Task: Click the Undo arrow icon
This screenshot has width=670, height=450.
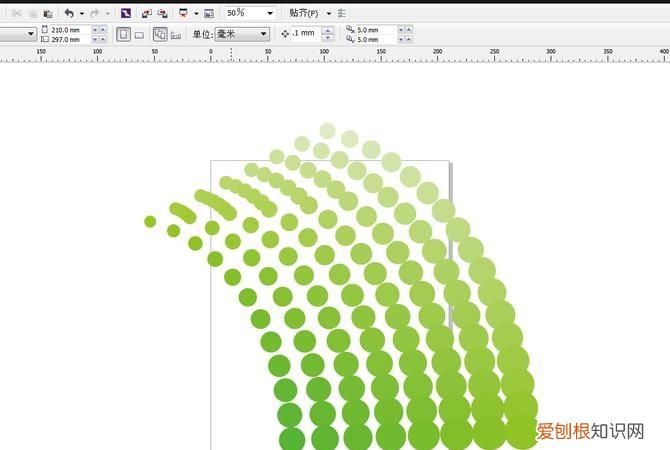Action: coord(68,13)
